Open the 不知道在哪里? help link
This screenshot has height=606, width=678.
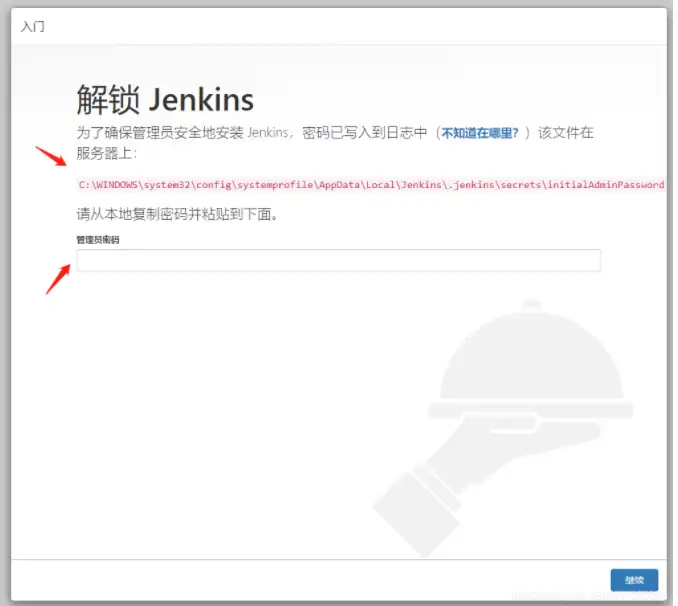(480, 133)
